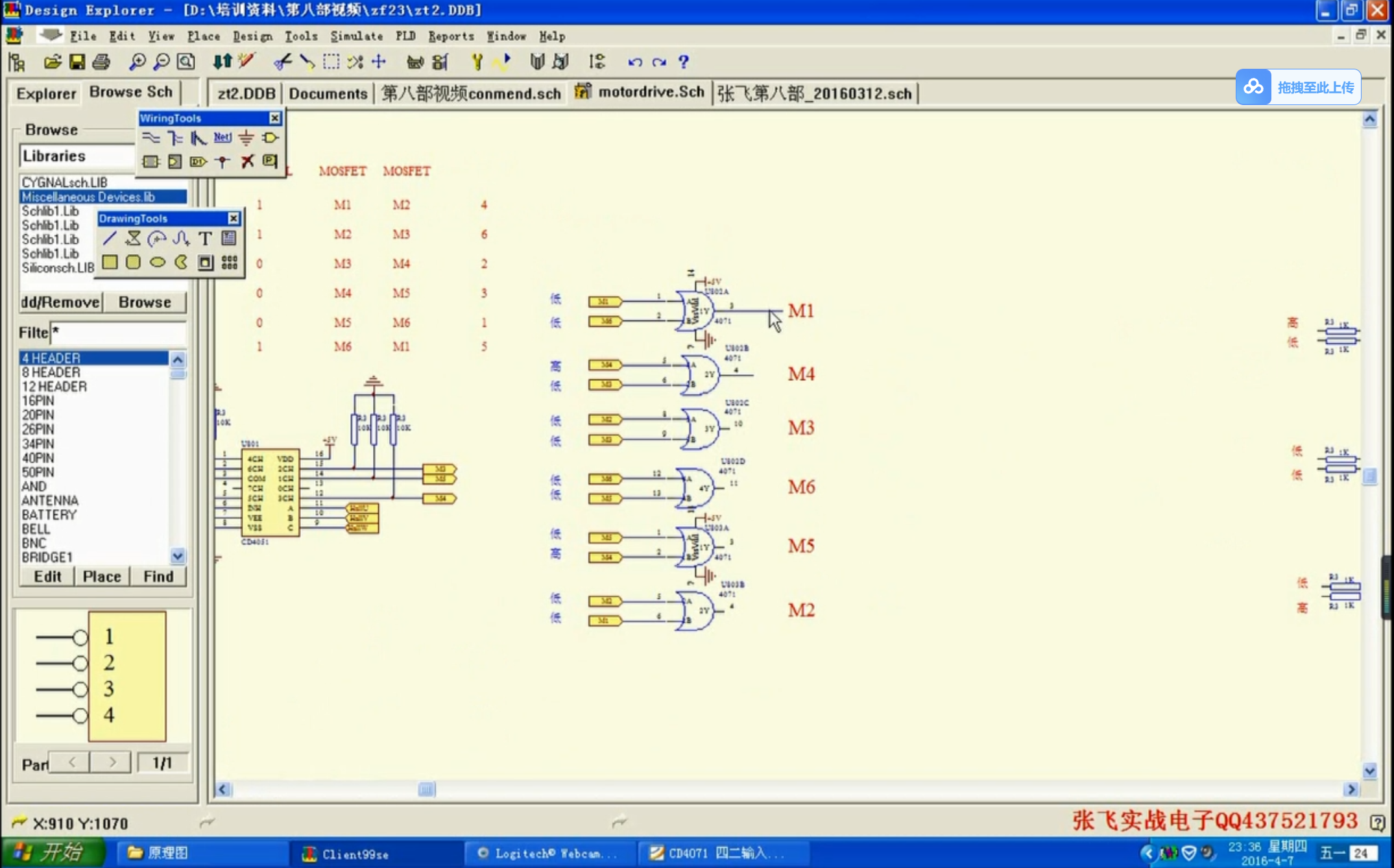Screen dimensions: 1394x868
Task: Click the cross probe icon
Action: pos(246,62)
